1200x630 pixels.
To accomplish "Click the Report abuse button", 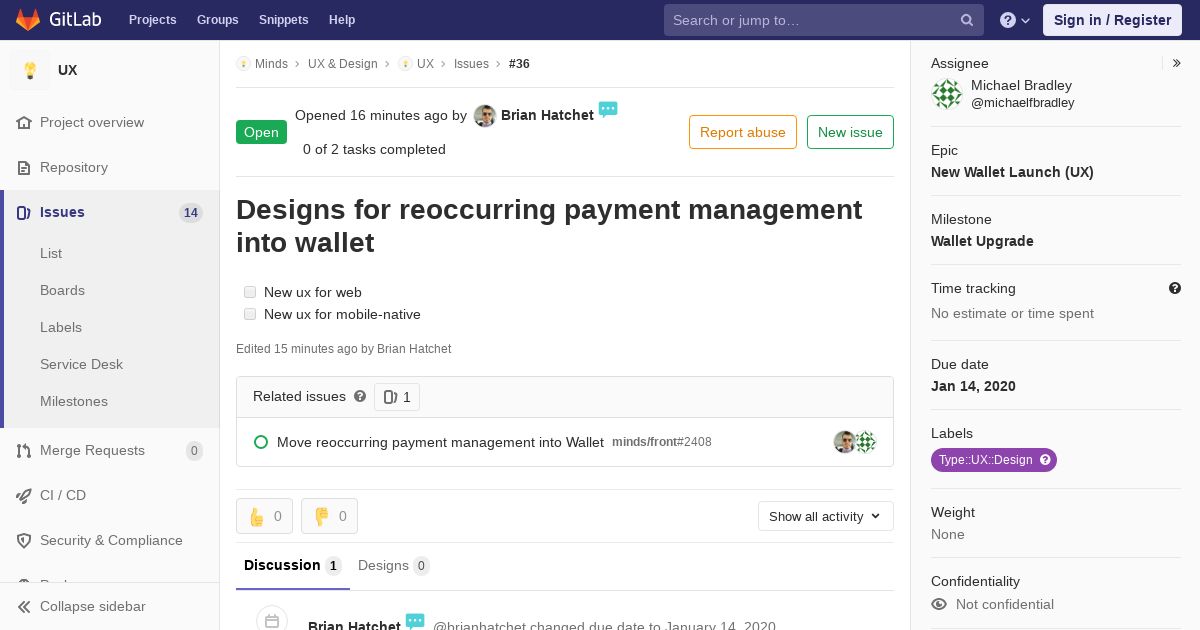I will coord(743,132).
